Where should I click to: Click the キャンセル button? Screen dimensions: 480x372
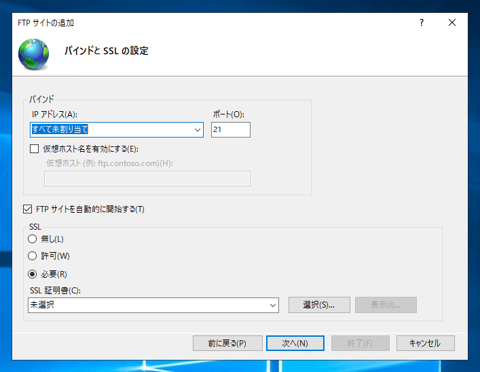(425, 343)
